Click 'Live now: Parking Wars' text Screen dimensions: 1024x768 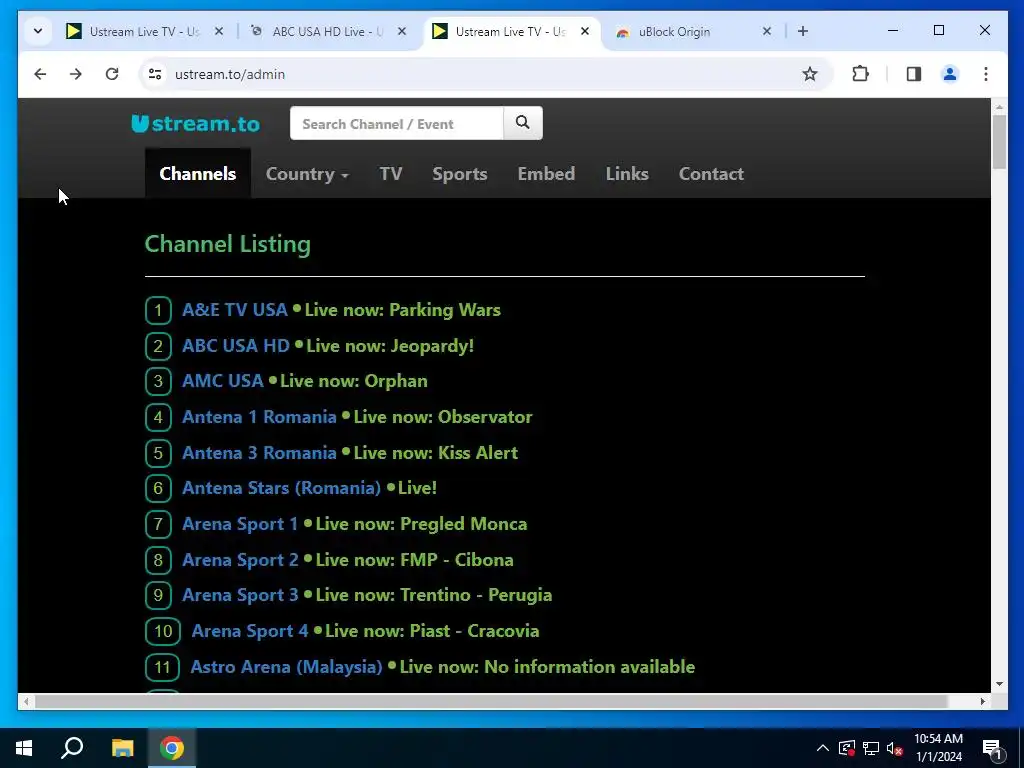[x=403, y=310]
